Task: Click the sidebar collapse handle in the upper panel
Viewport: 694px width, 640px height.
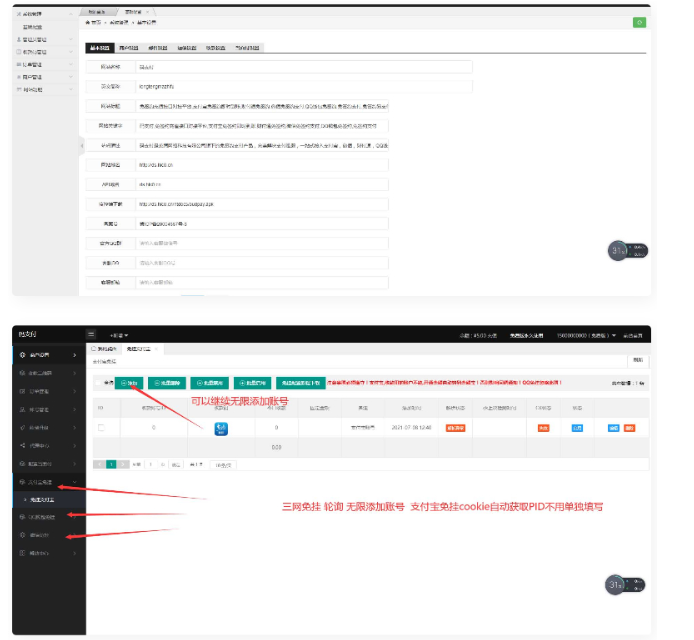Action: [x=82, y=145]
